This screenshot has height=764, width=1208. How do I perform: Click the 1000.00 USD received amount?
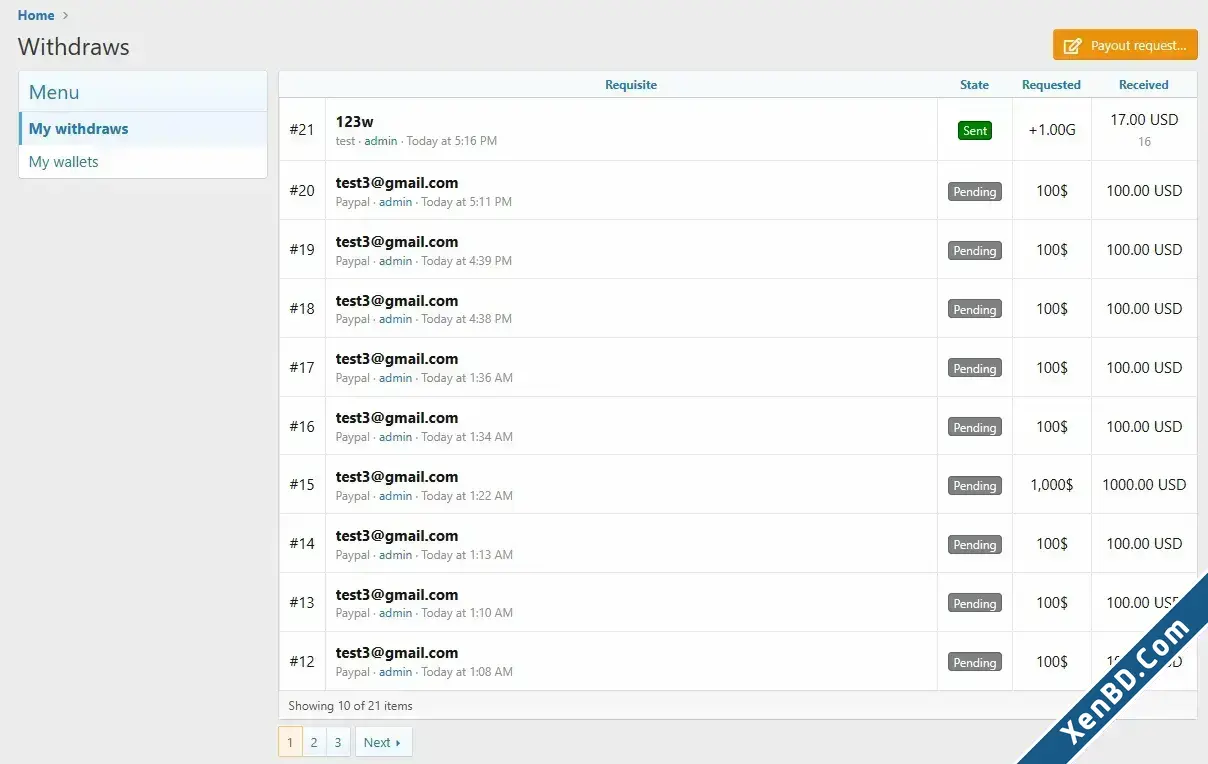pos(1144,485)
